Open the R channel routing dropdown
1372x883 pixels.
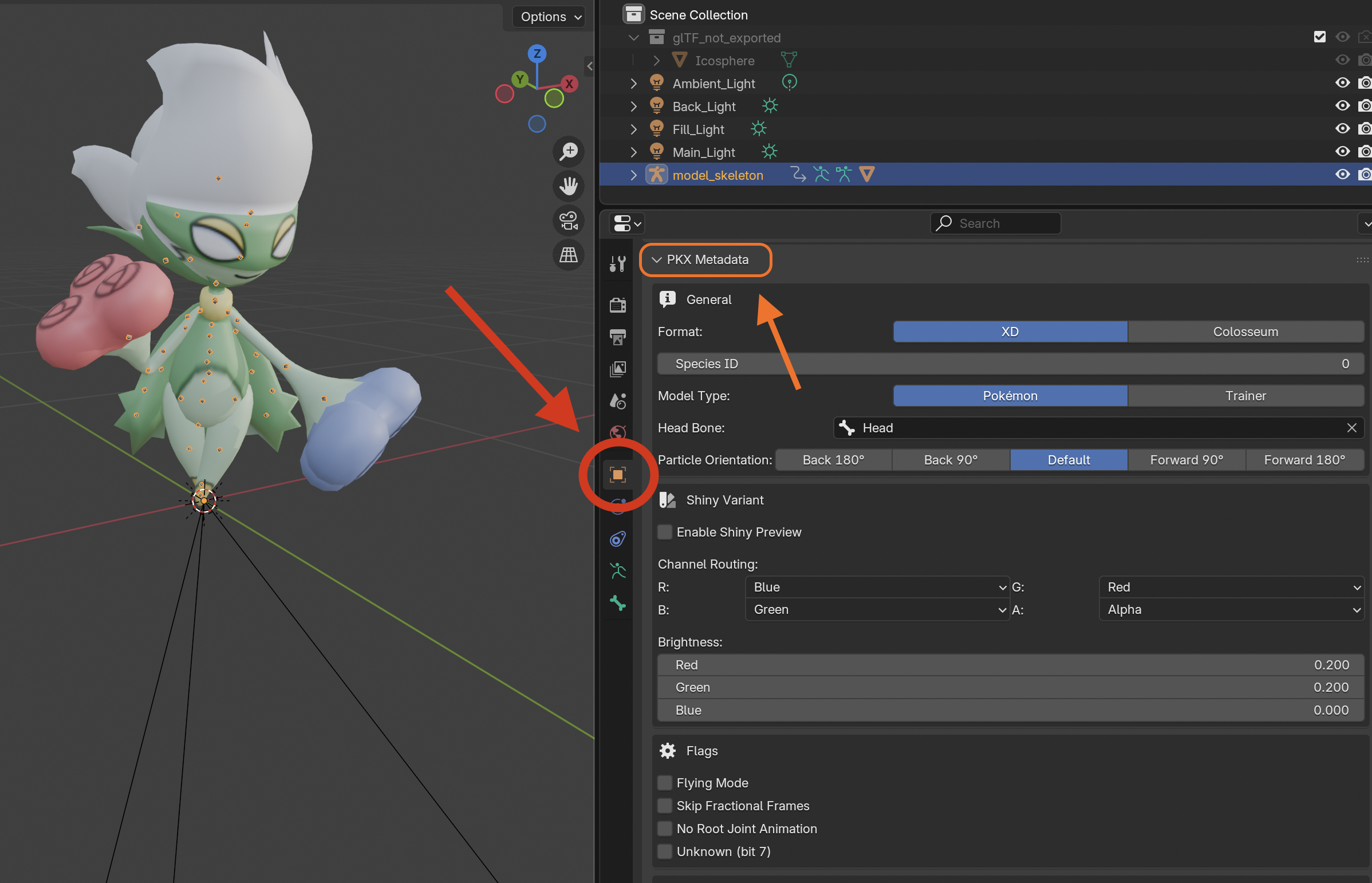coord(877,587)
